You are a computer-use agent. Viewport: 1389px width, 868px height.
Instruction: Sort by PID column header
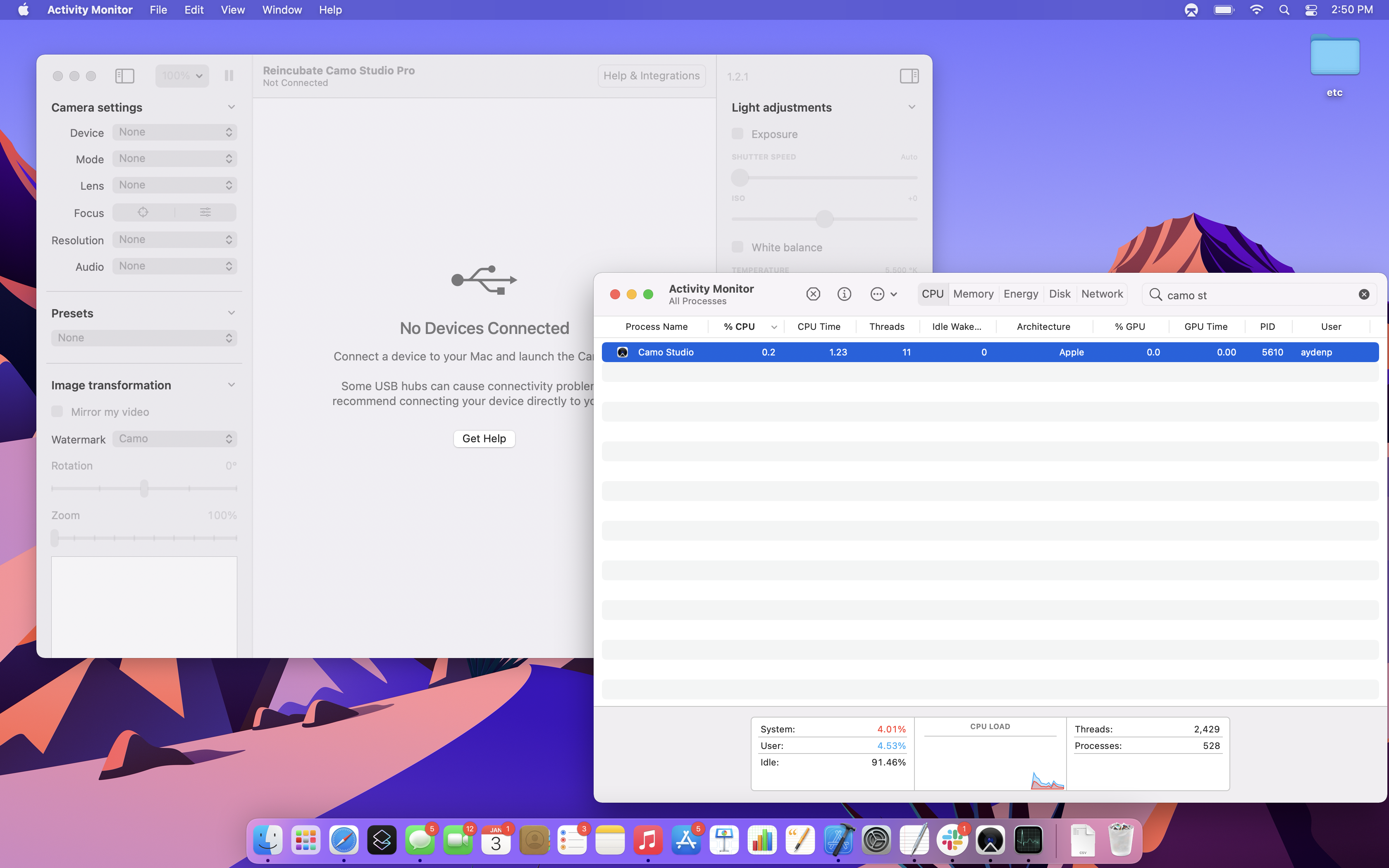coord(1267,327)
